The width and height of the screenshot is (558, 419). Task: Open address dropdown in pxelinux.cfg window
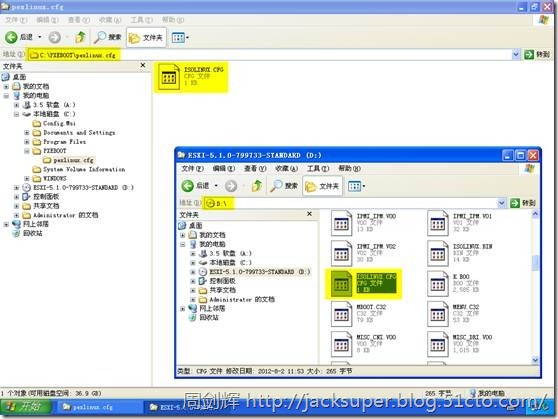coord(516,54)
